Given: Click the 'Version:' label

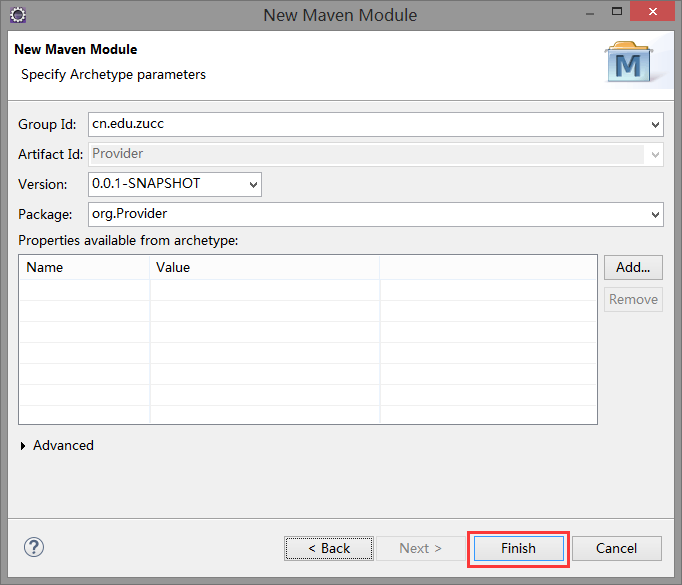Looking at the screenshot, I should pos(43,184).
